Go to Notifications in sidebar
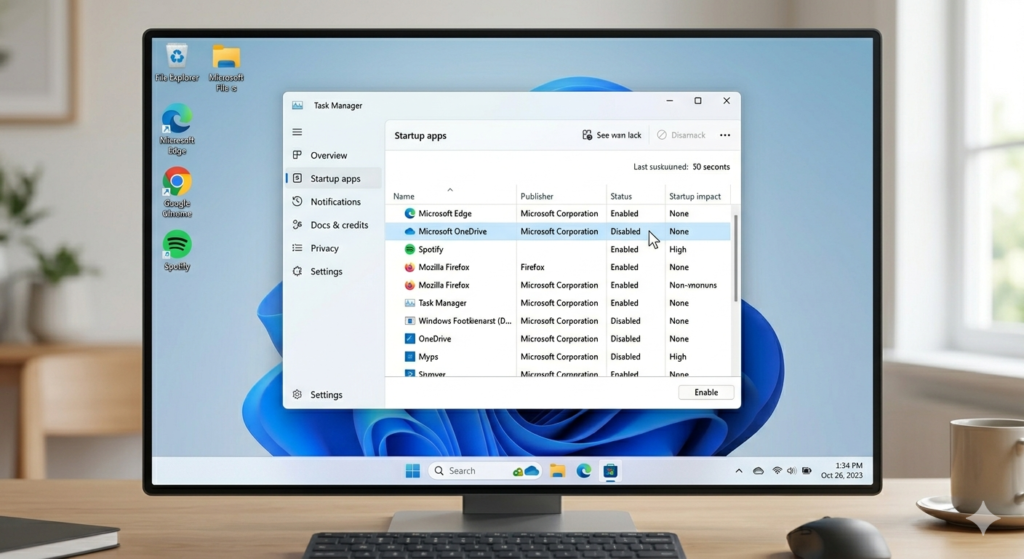 (x=334, y=202)
